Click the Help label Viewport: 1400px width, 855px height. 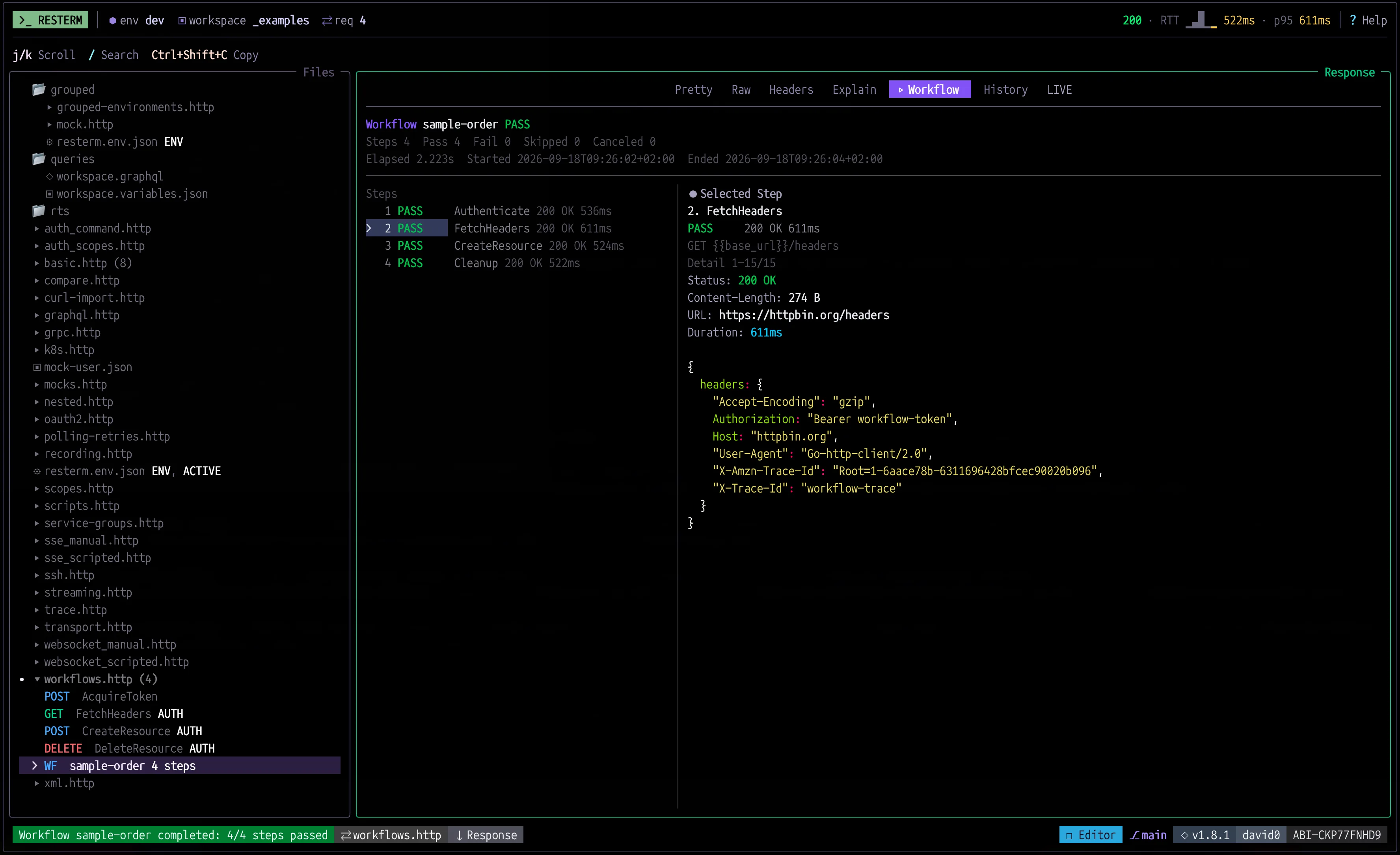[1374, 20]
